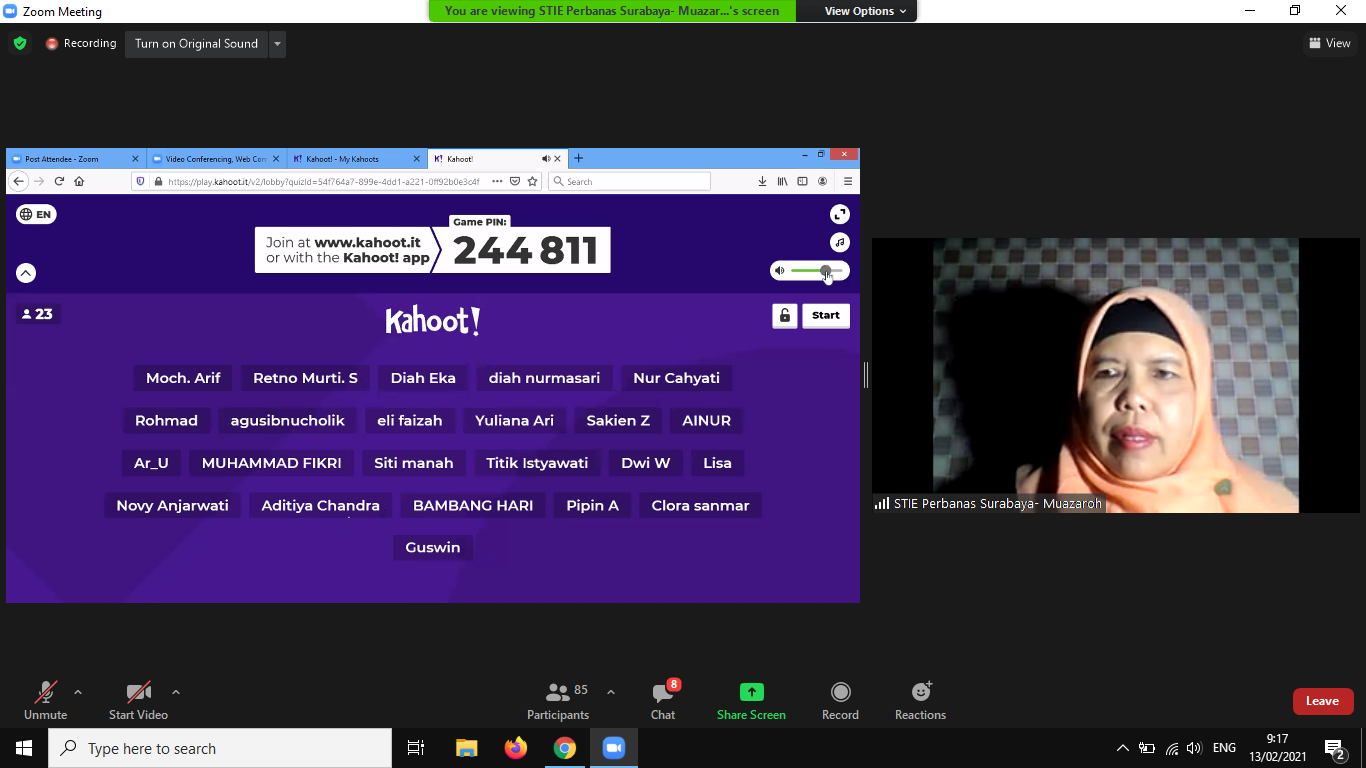1366x768 pixels.
Task: Open the View Options dropdown
Action: point(866,11)
